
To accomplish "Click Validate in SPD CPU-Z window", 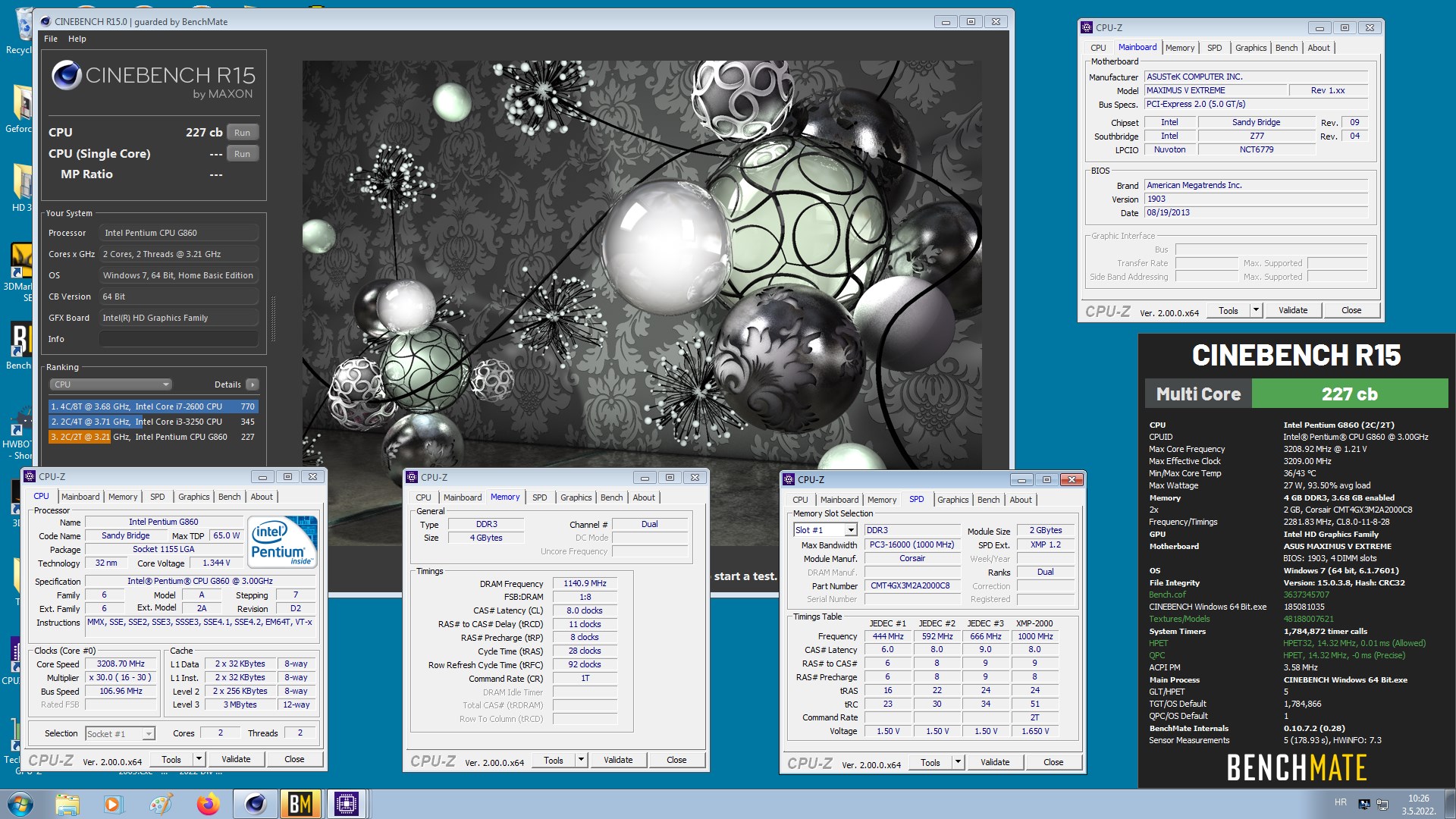I will click(995, 762).
